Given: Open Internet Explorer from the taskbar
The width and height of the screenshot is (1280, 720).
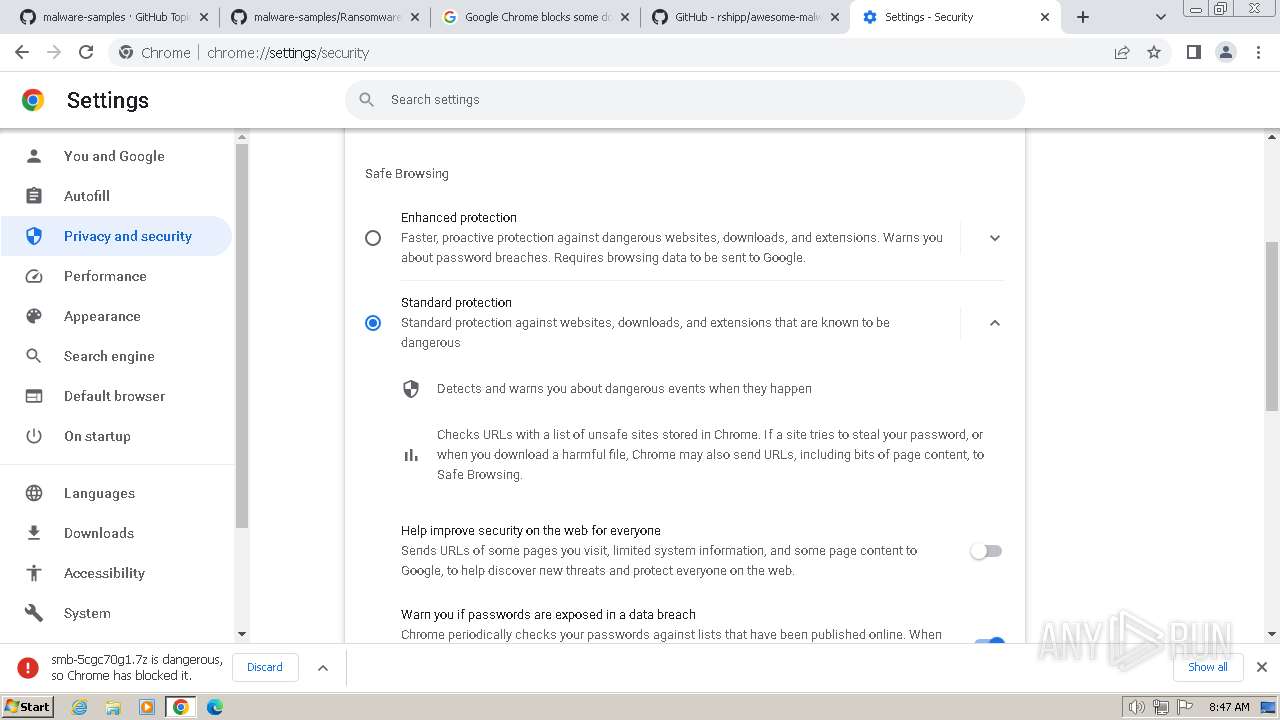Looking at the screenshot, I should pos(79,707).
